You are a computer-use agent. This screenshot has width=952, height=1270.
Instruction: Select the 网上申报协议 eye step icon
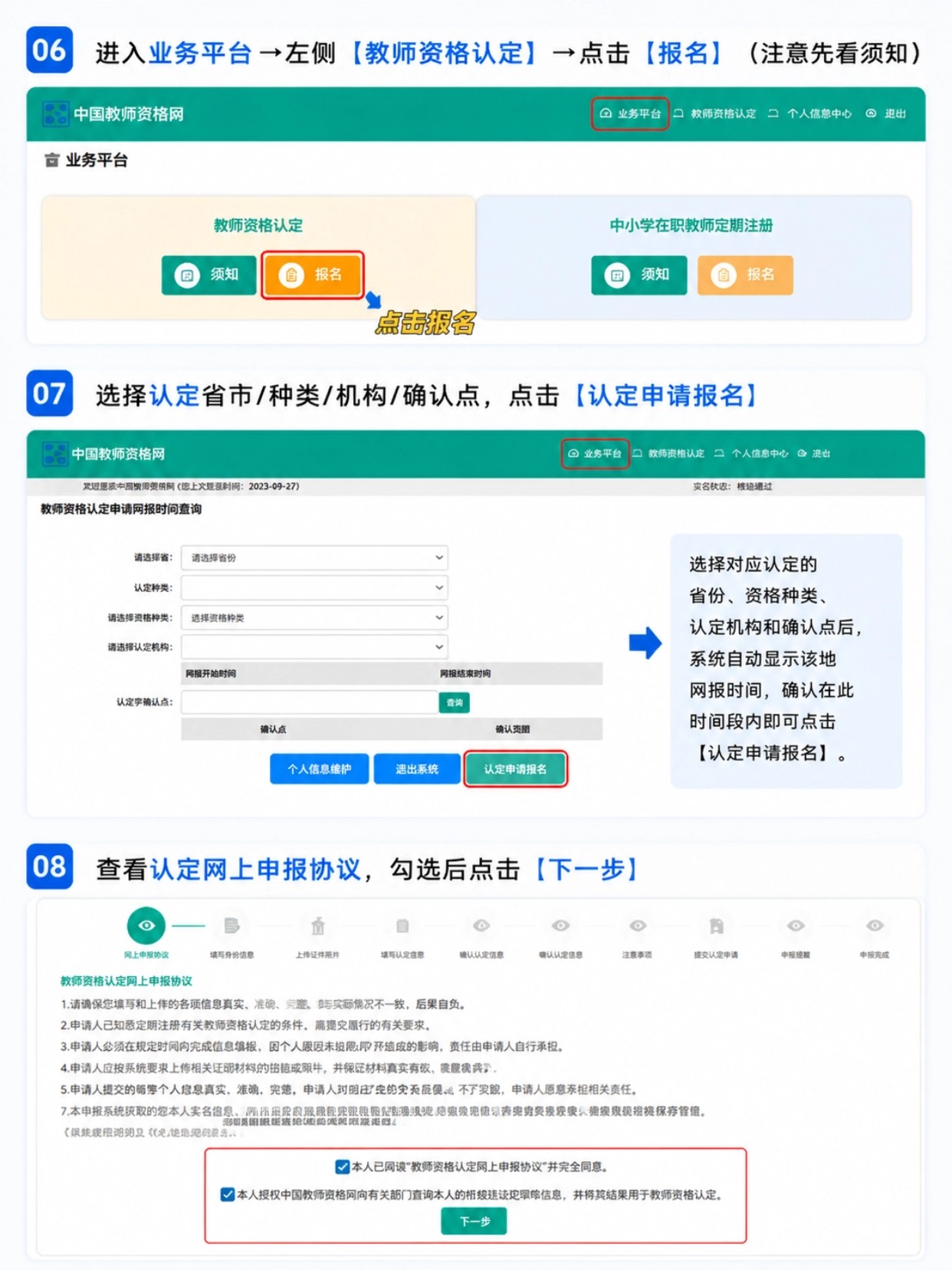(x=146, y=926)
